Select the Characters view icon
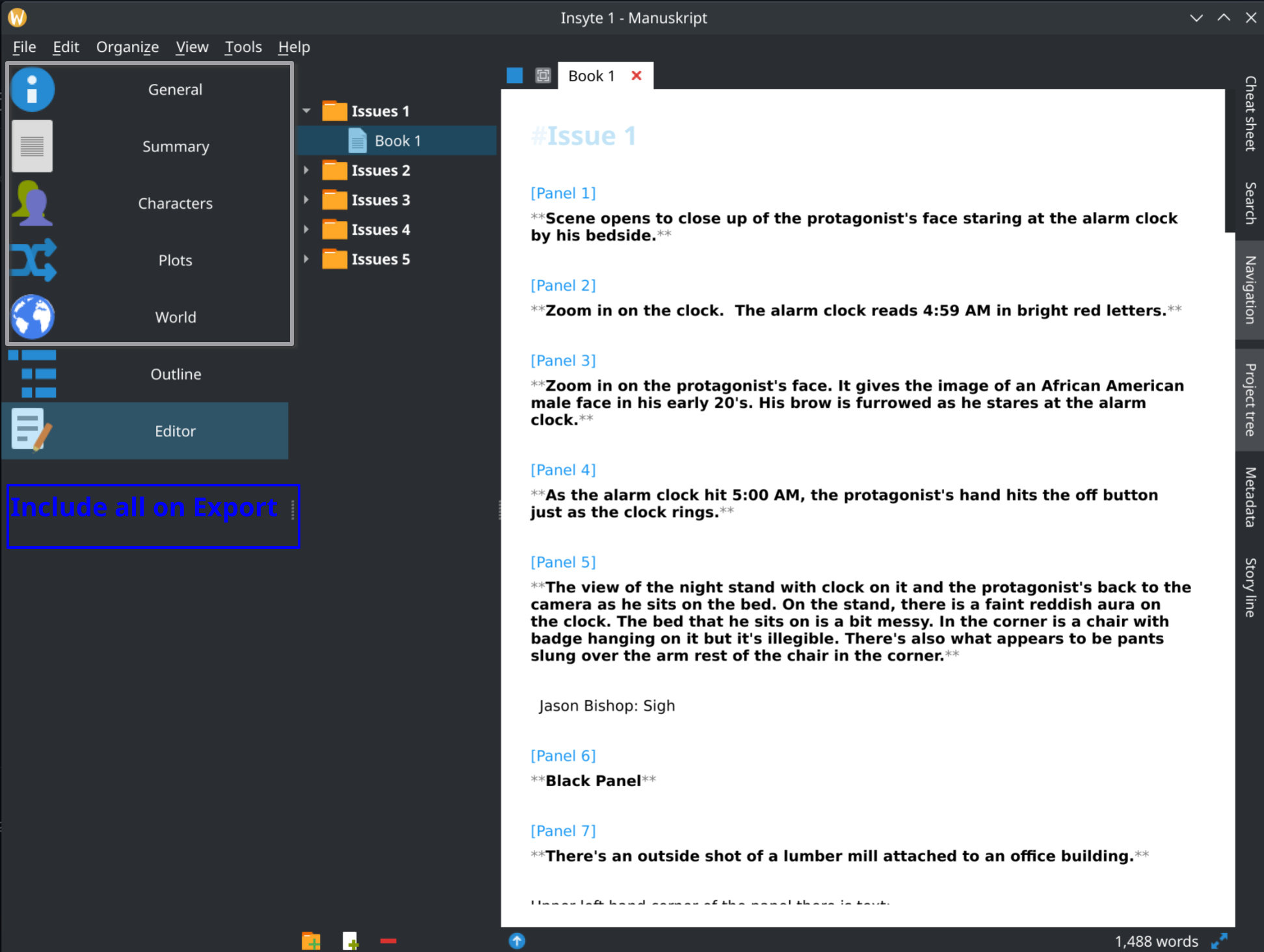This screenshot has height=952, width=1264. pyautogui.click(x=33, y=203)
